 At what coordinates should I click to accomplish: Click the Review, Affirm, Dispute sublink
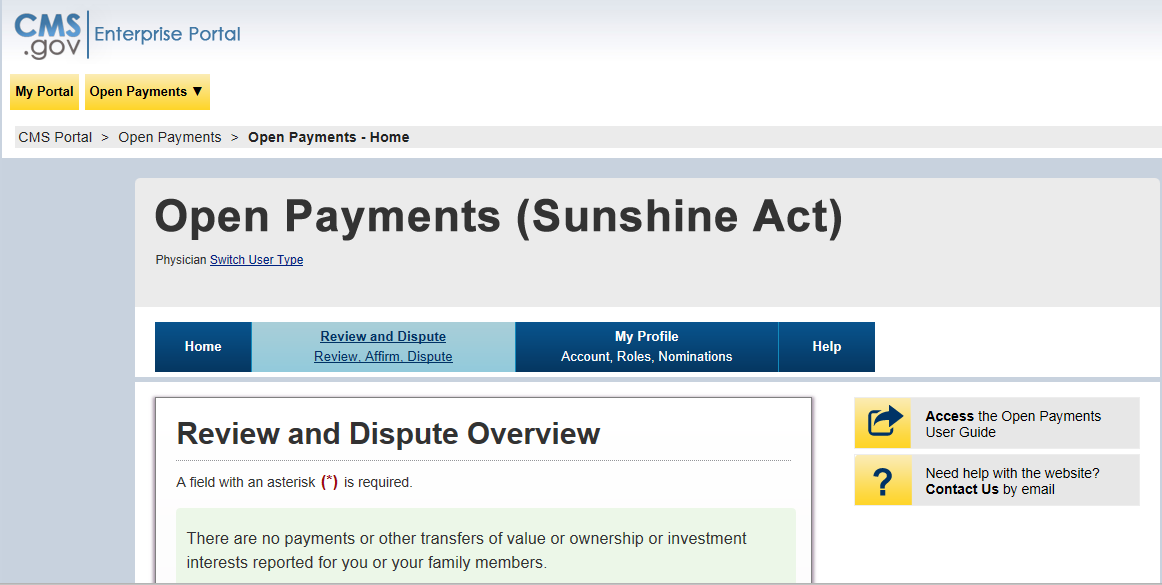point(383,357)
